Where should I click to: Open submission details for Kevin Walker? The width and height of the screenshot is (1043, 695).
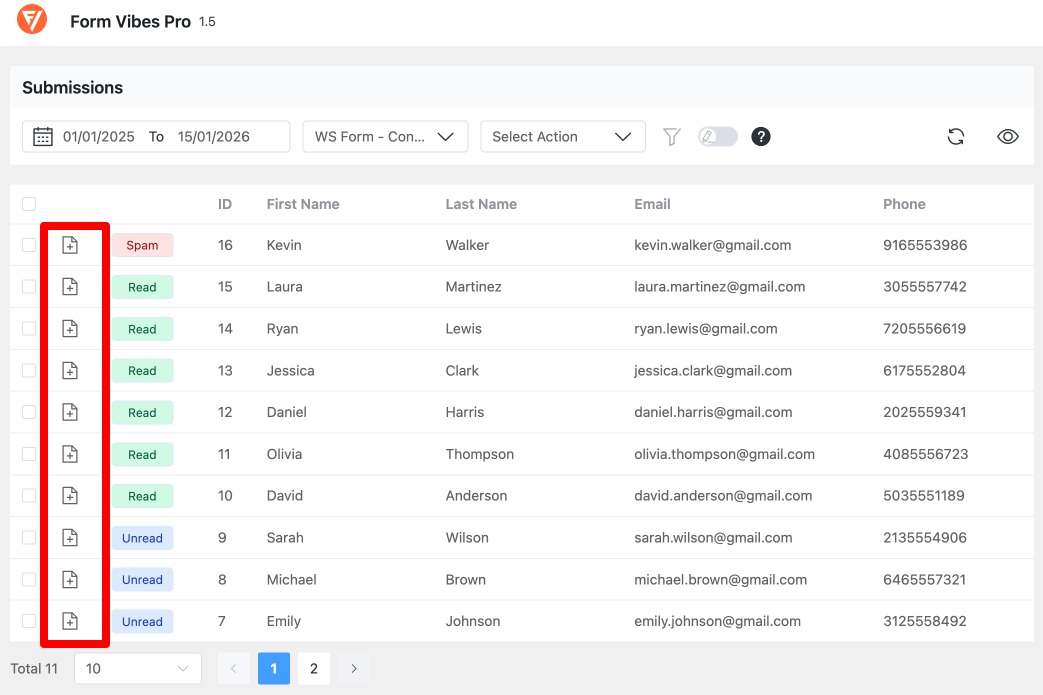coord(70,244)
